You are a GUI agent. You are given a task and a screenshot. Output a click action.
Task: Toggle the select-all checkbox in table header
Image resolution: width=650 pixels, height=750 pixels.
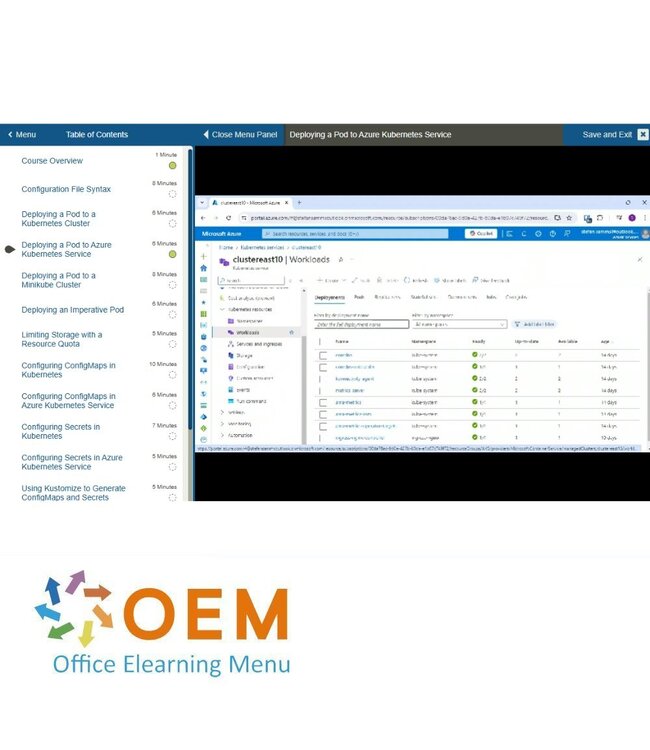point(323,341)
